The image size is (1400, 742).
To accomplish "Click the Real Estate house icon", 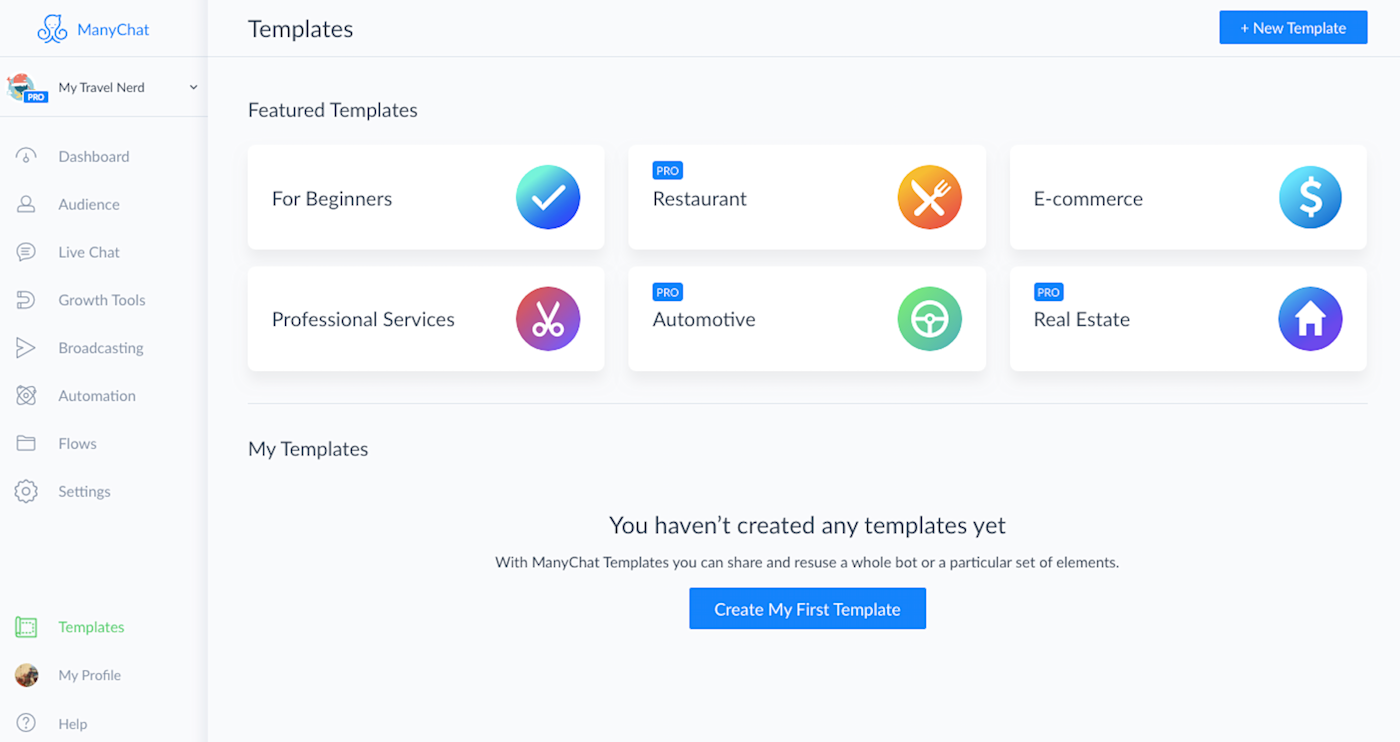I will tap(1310, 318).
